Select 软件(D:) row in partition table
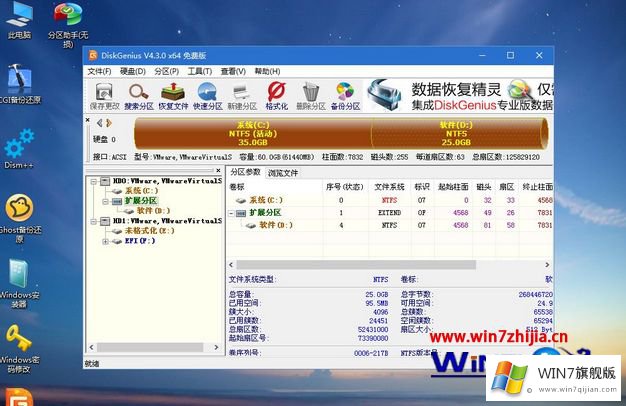This screenshot has height=406, width=626. pyautogui.click(x=390, y=225)
